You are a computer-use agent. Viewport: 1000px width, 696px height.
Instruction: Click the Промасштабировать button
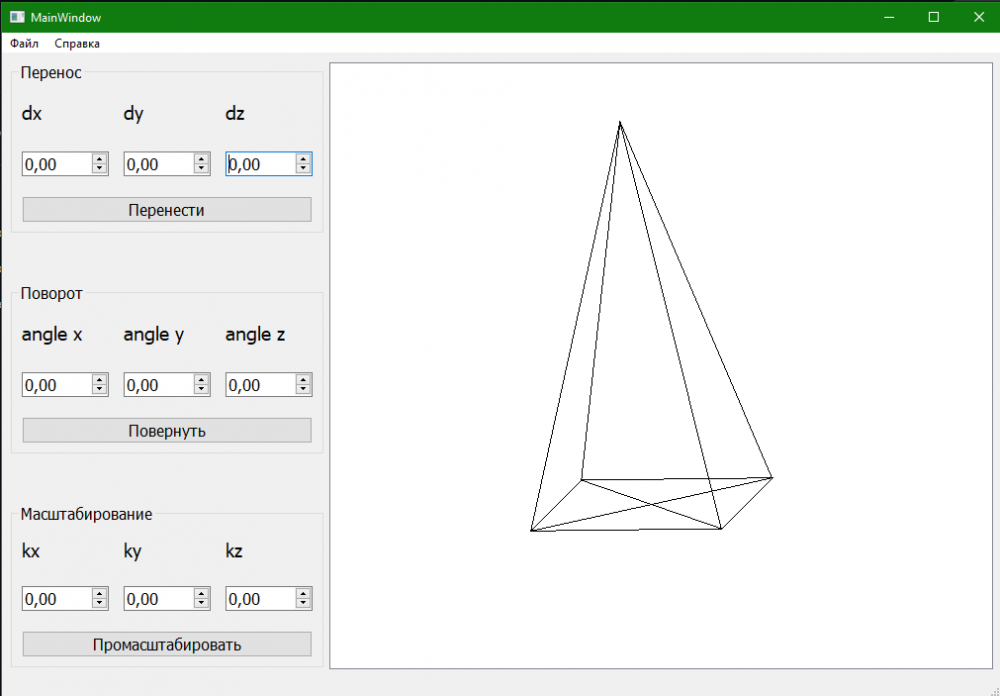click(166, 645)
